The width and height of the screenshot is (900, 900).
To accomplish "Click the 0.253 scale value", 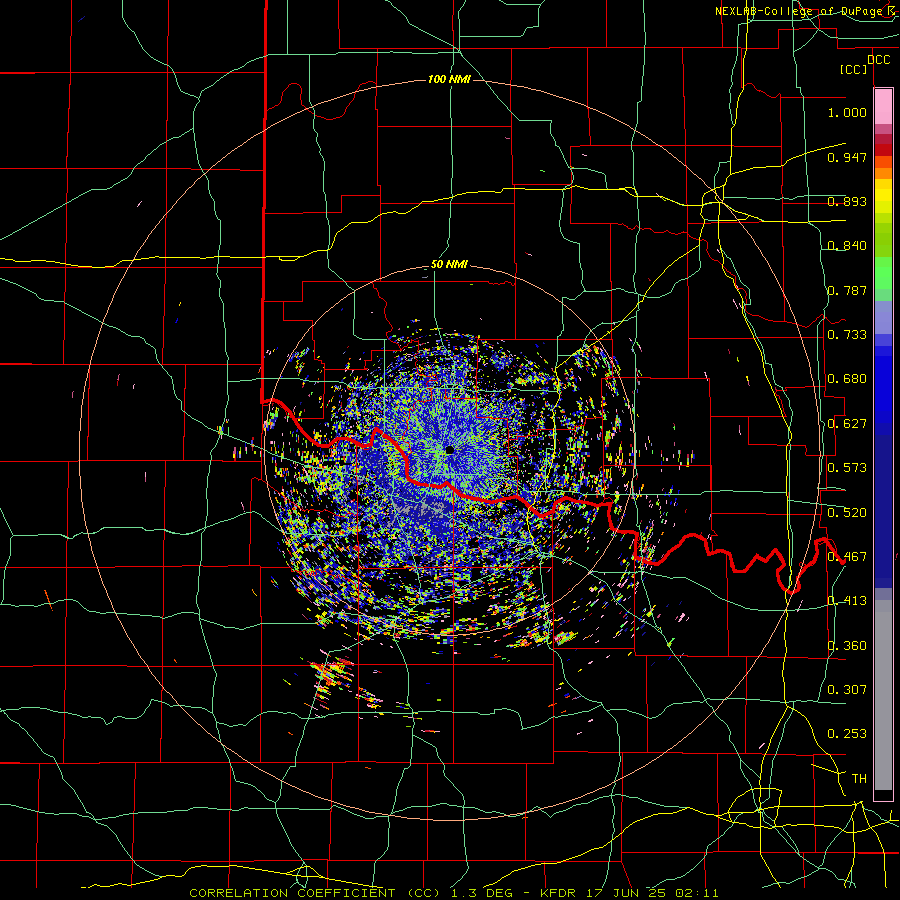I will 847,734.
